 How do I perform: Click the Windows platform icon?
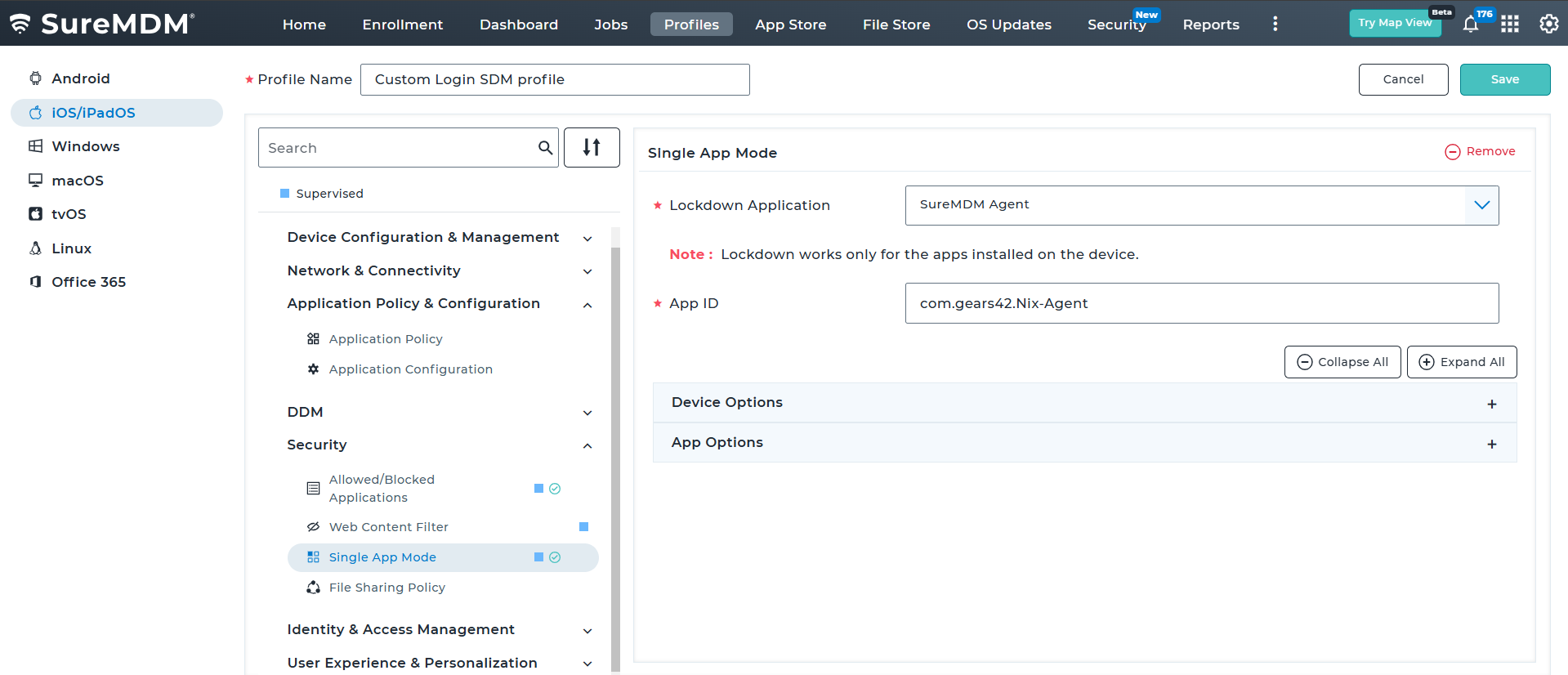coord(35,146)
